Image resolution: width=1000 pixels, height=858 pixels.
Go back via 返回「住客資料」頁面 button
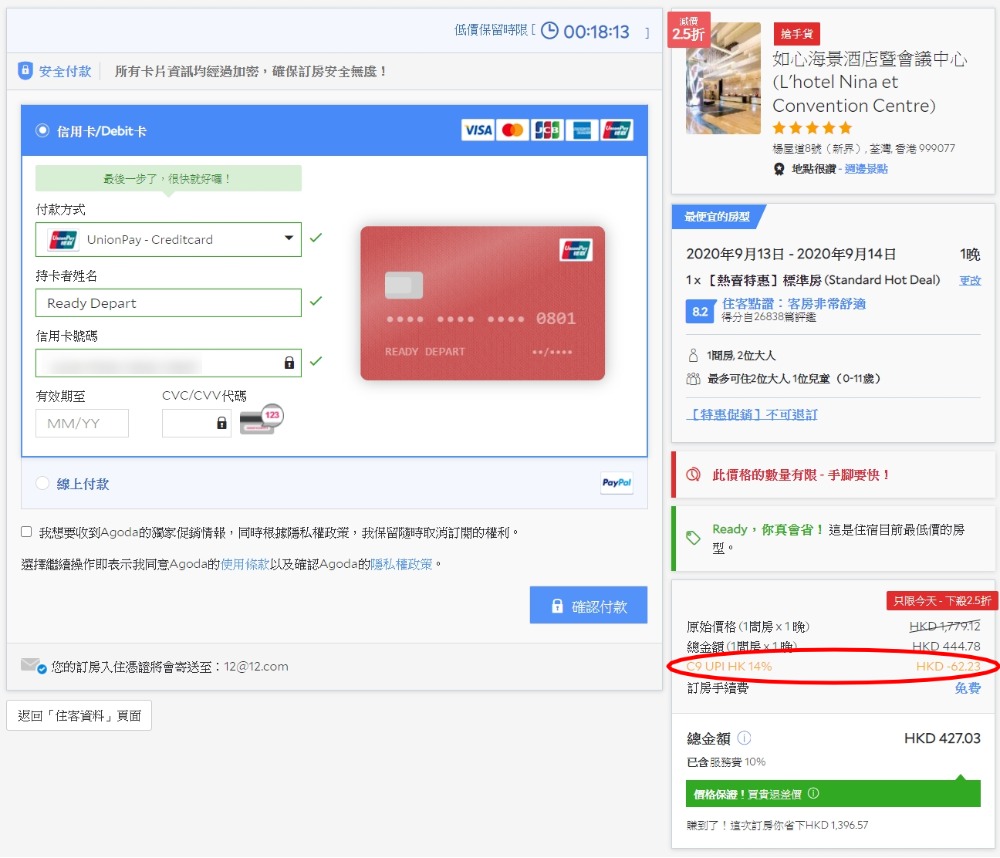[x=79, y=715]
